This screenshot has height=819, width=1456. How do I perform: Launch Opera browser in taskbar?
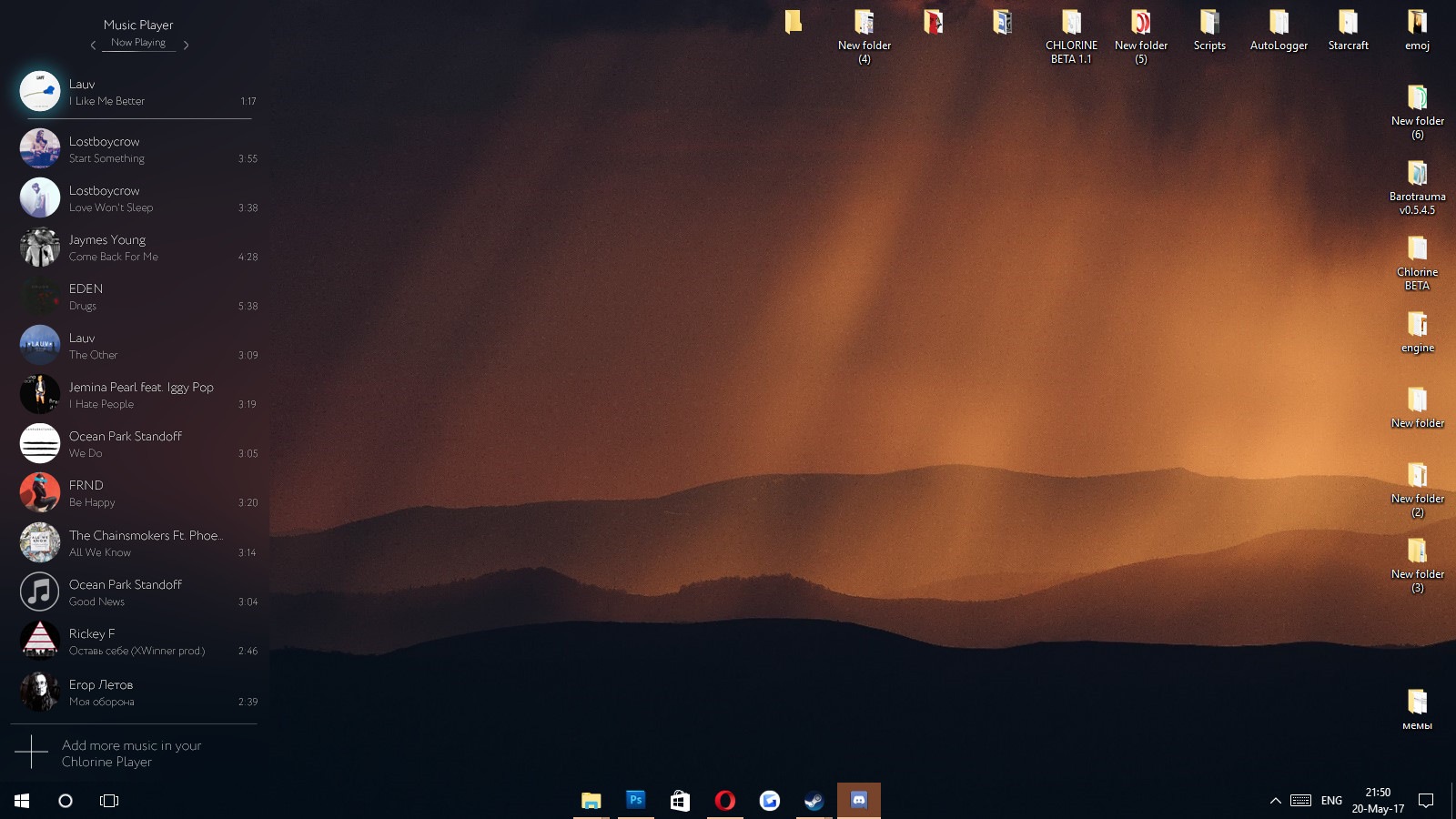pyautogui.click(x=724, y=801)
